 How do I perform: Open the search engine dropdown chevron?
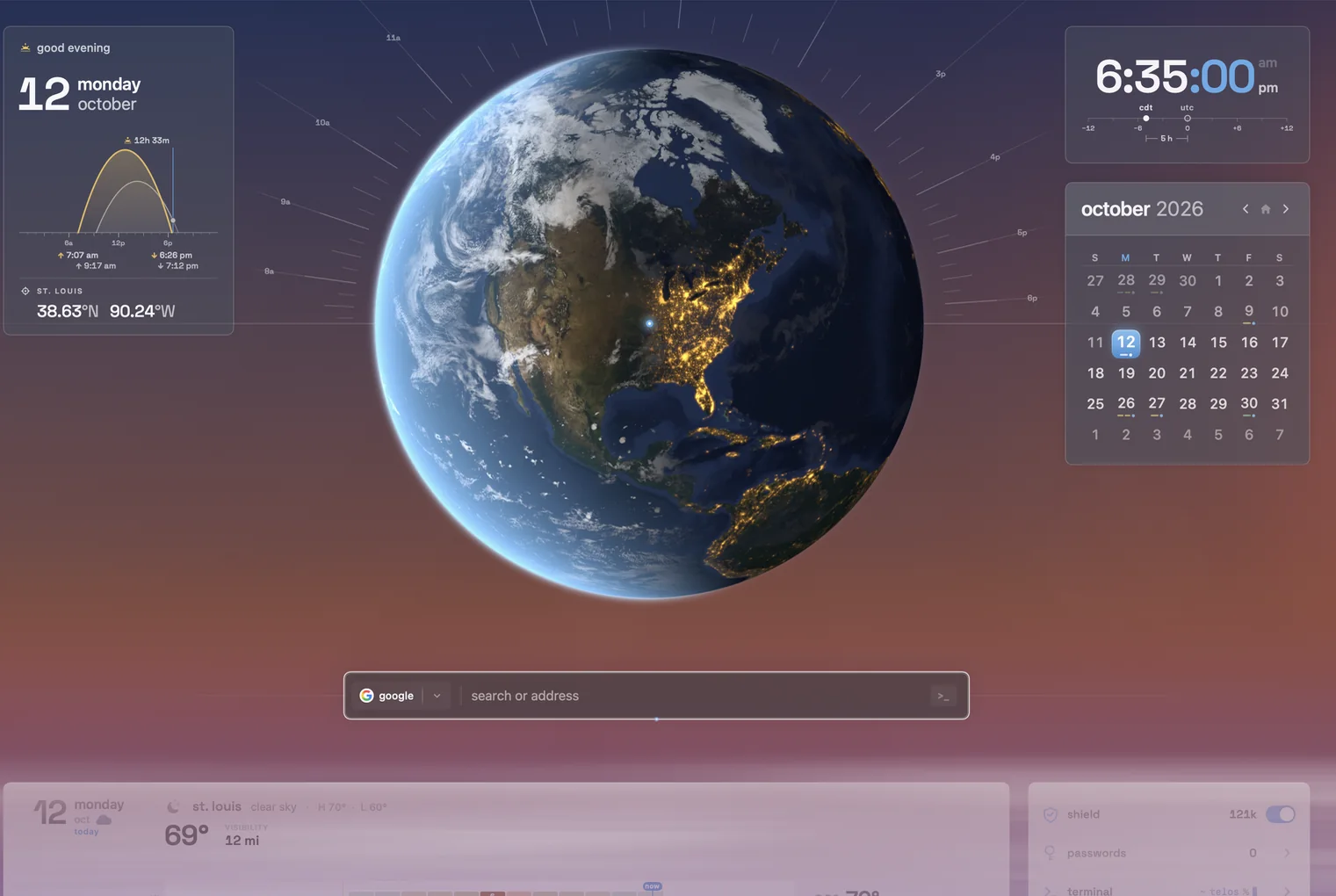tap(437, 696)
